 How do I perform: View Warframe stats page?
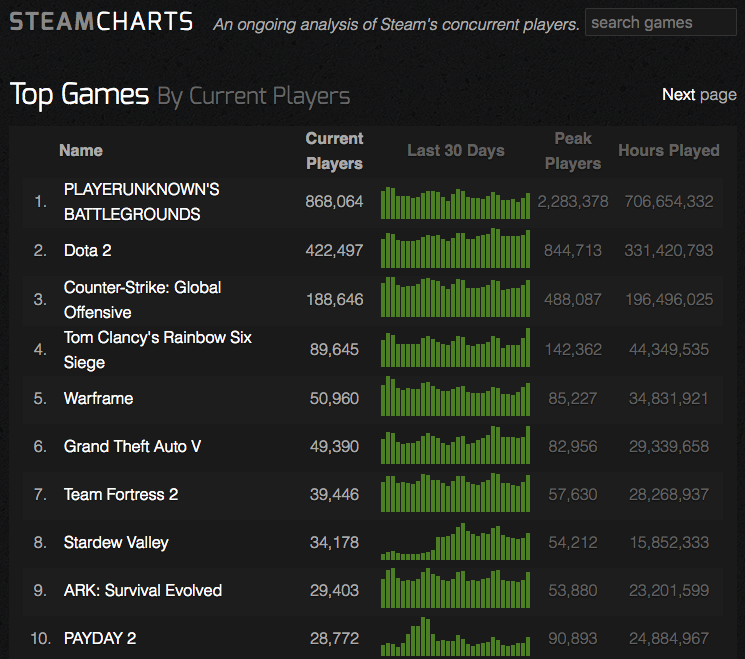click(98, 398)
